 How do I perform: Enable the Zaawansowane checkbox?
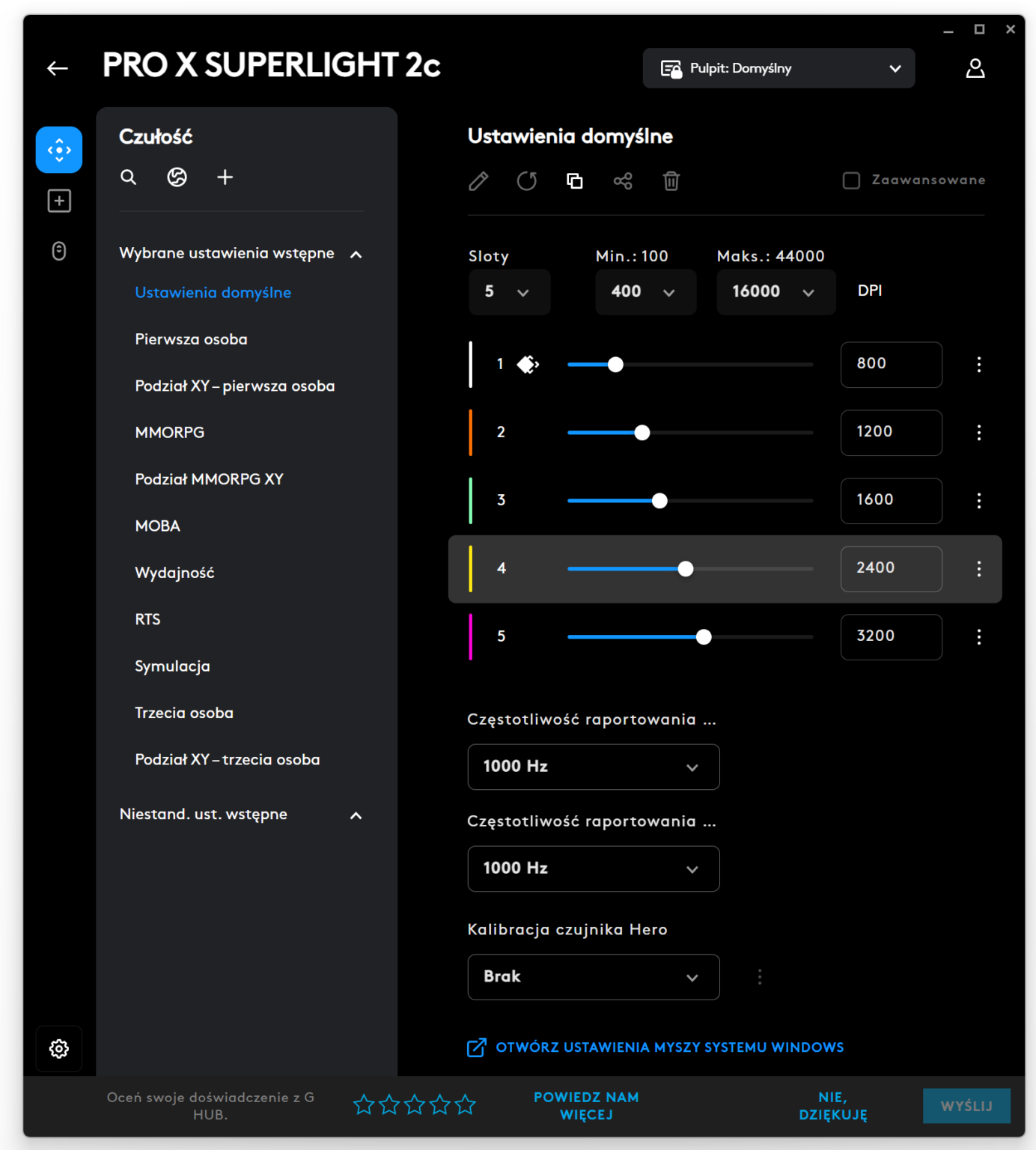click(x=850, y=180)
